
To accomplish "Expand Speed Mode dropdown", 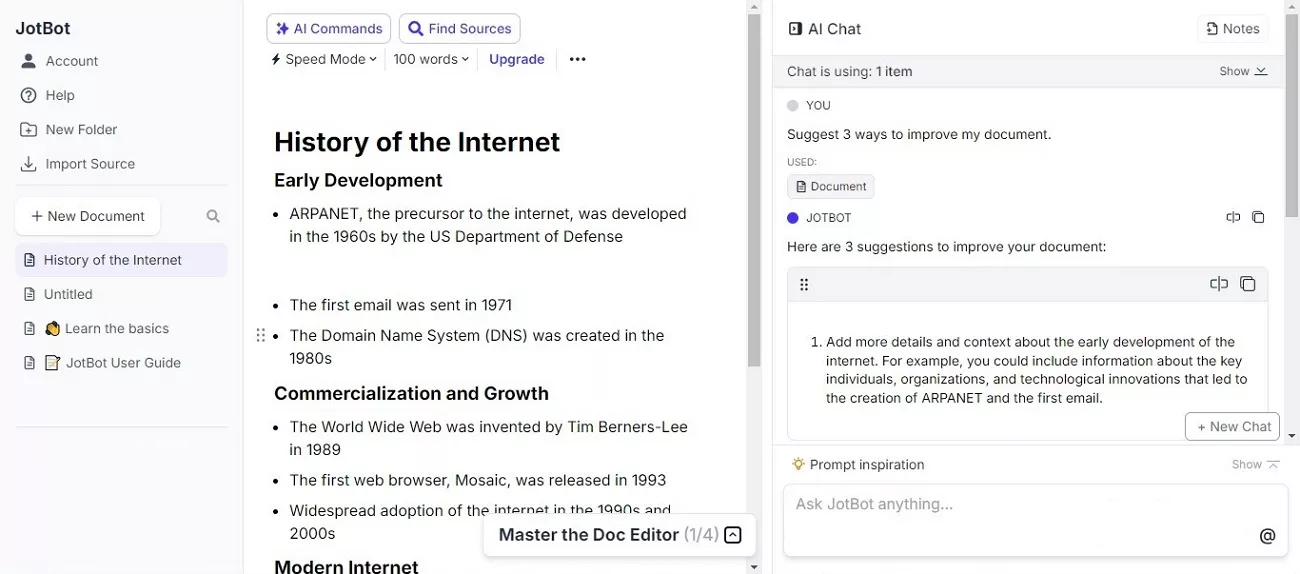I will (x=324, y=59).
